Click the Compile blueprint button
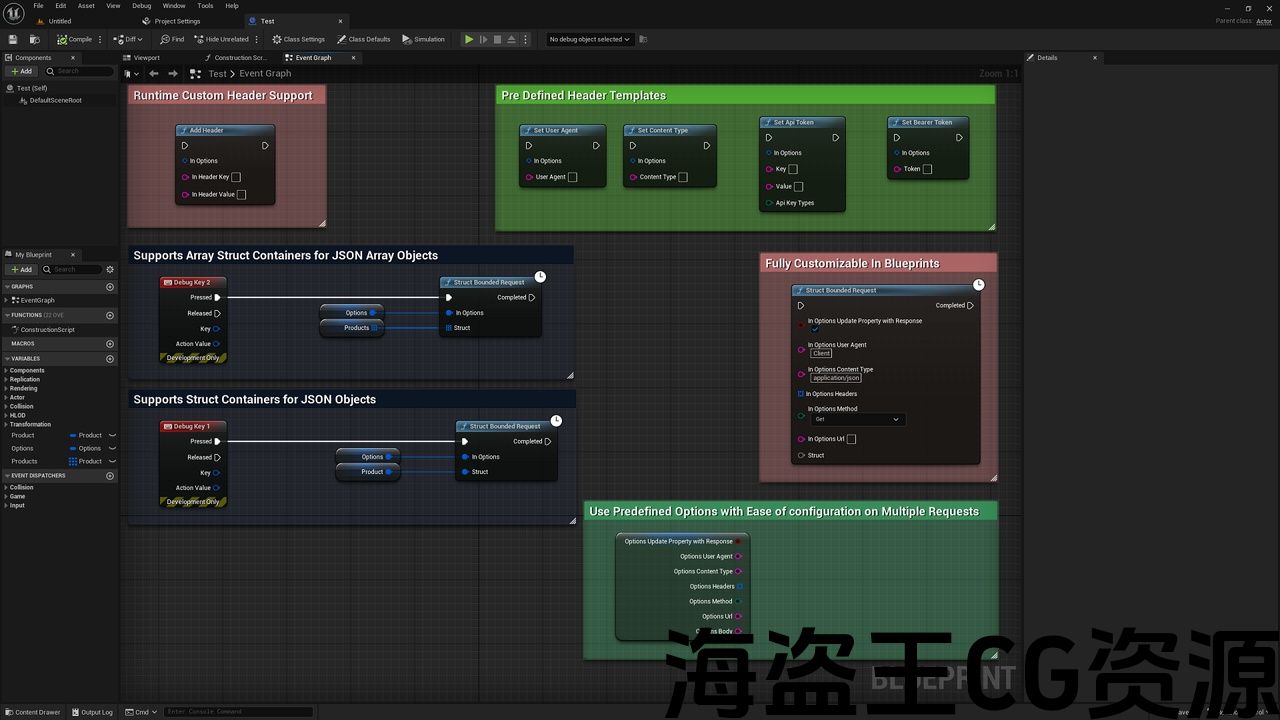This screenshot has width=1280, height=720. 74,39
